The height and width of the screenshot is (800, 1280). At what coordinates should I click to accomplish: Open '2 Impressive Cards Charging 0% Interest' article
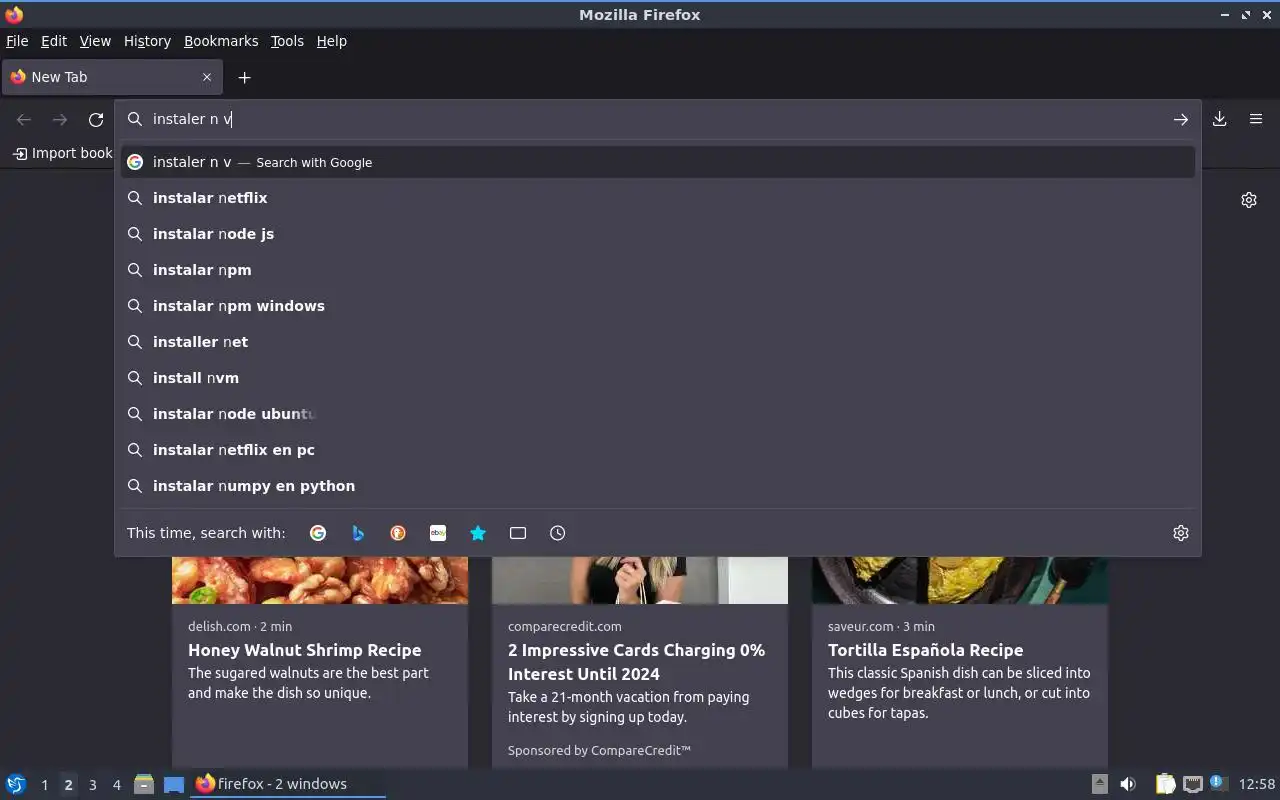(x=636, y=662)
